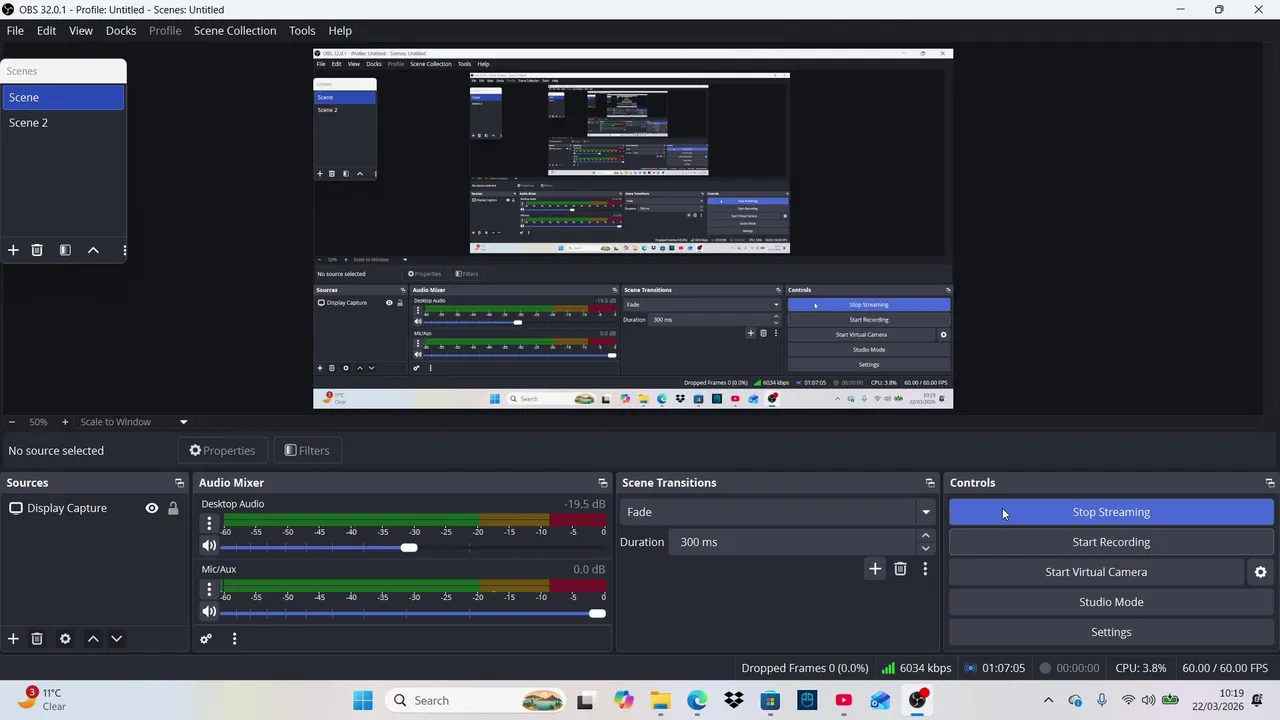The width and height of the screenshot is (1280, 720).
Task: Mute Mic/Aux speaker icon
Action: [209, 612]
